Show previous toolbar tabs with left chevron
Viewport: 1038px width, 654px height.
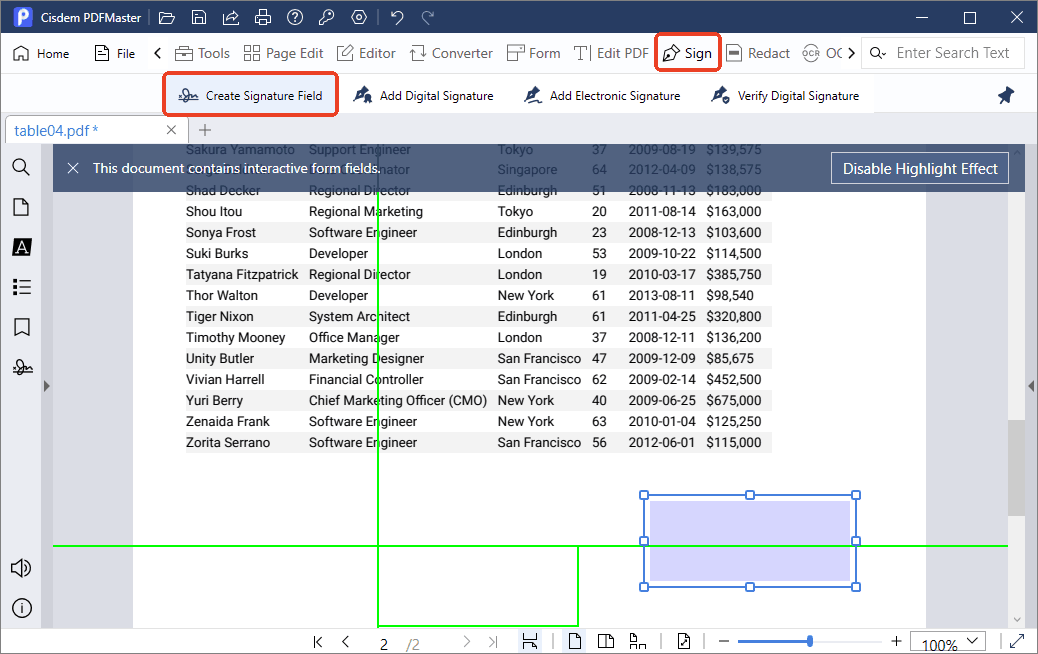(x=158, y=53)
